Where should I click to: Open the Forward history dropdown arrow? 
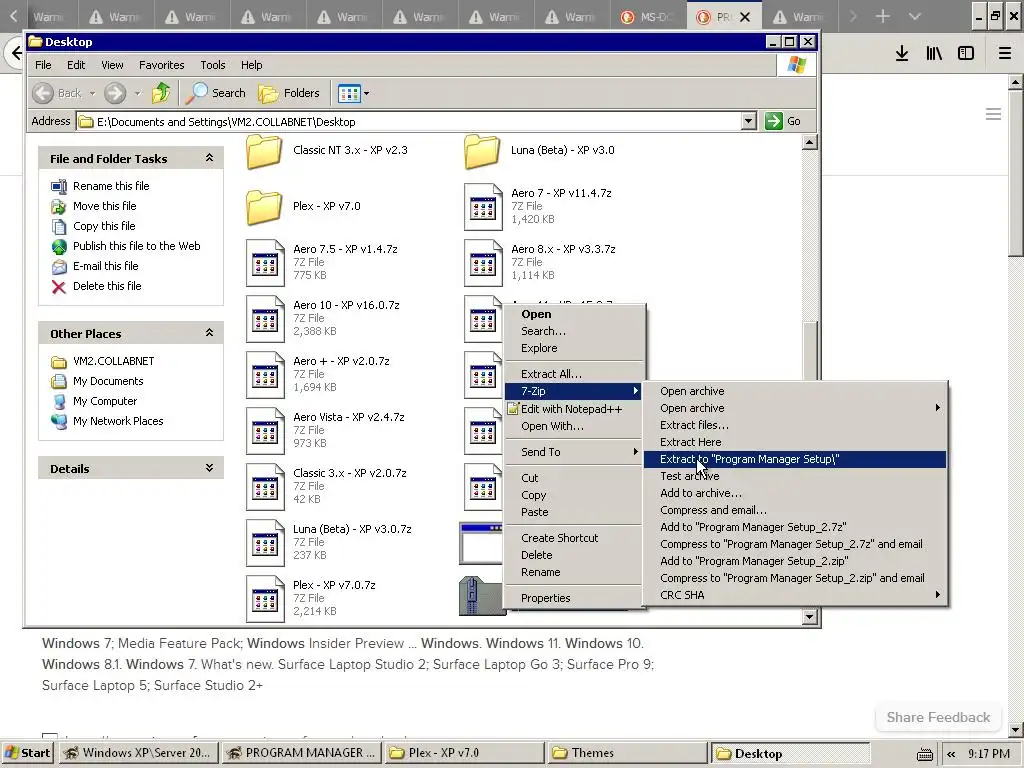137,93
